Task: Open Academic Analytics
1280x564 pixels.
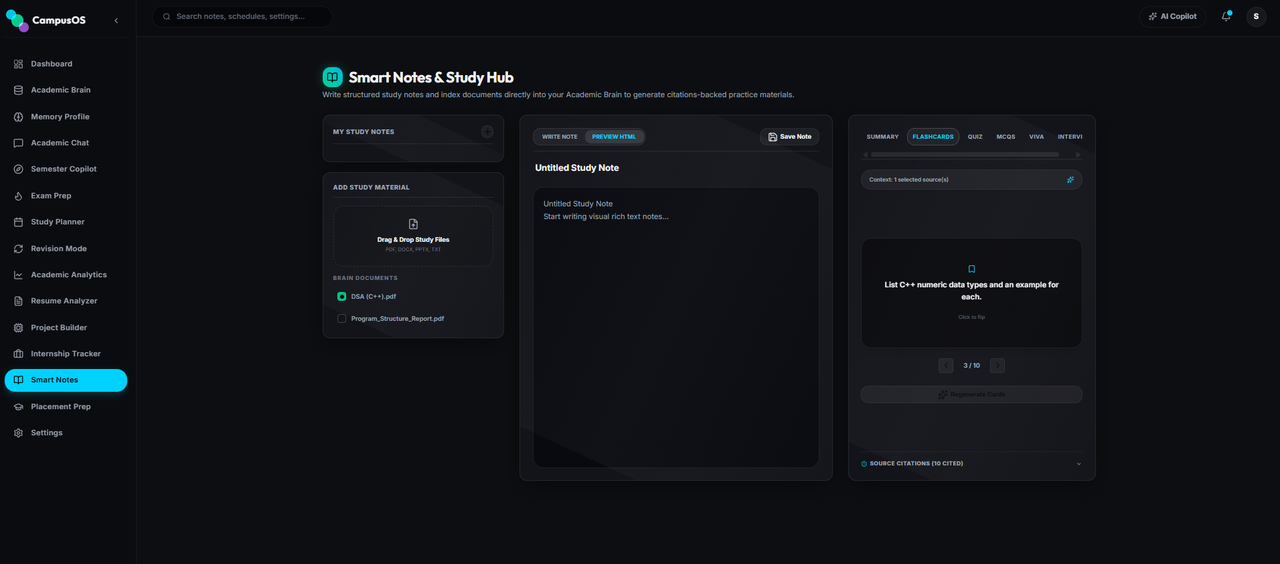Action: 66,275
